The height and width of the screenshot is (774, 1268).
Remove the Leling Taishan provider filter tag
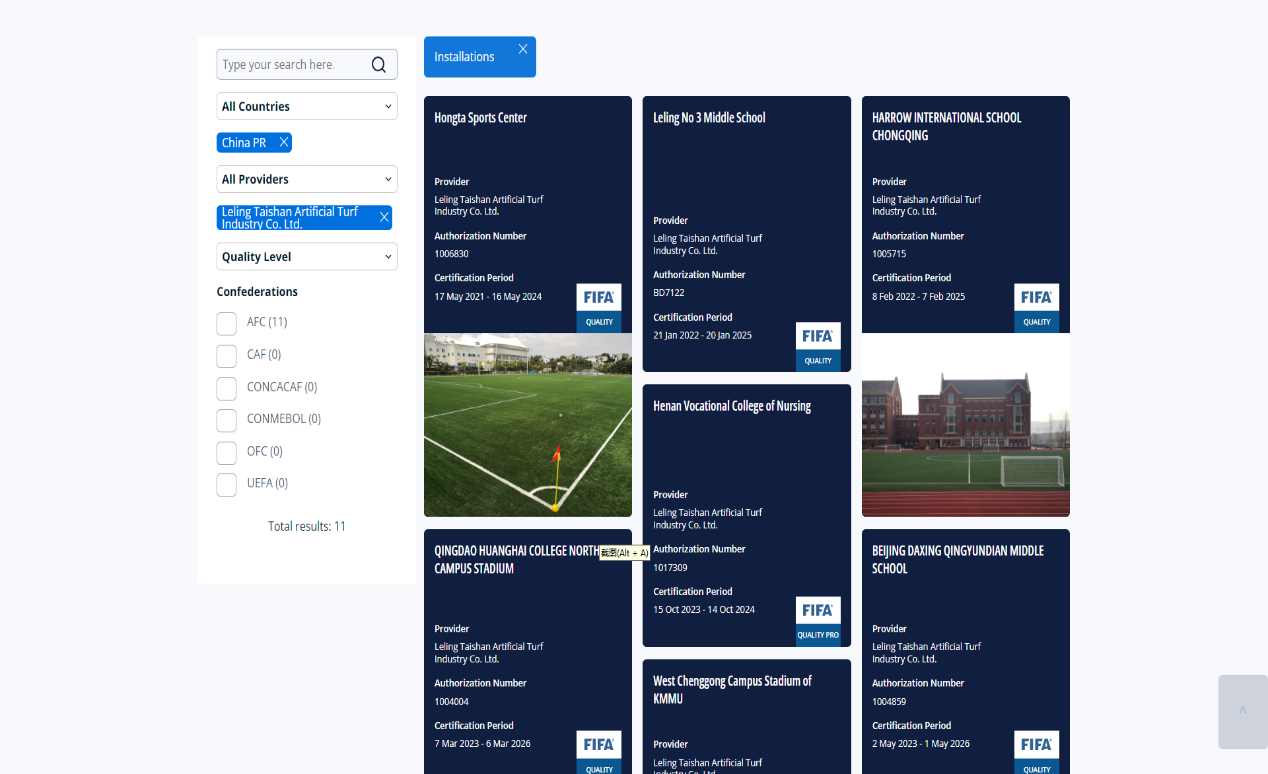pyautogui.click(x=384, y=217)
